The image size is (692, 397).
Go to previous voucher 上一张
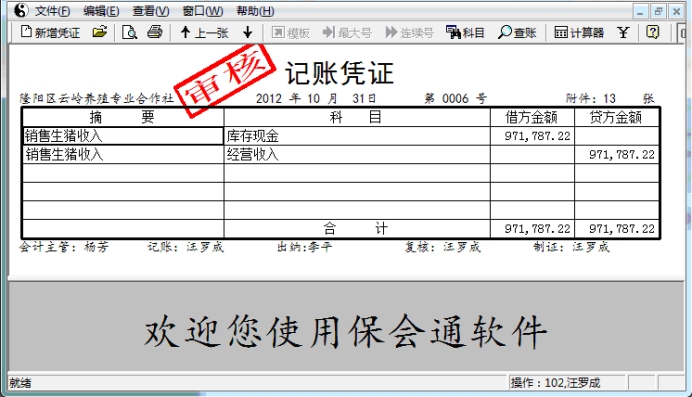(x=204, y=32)
